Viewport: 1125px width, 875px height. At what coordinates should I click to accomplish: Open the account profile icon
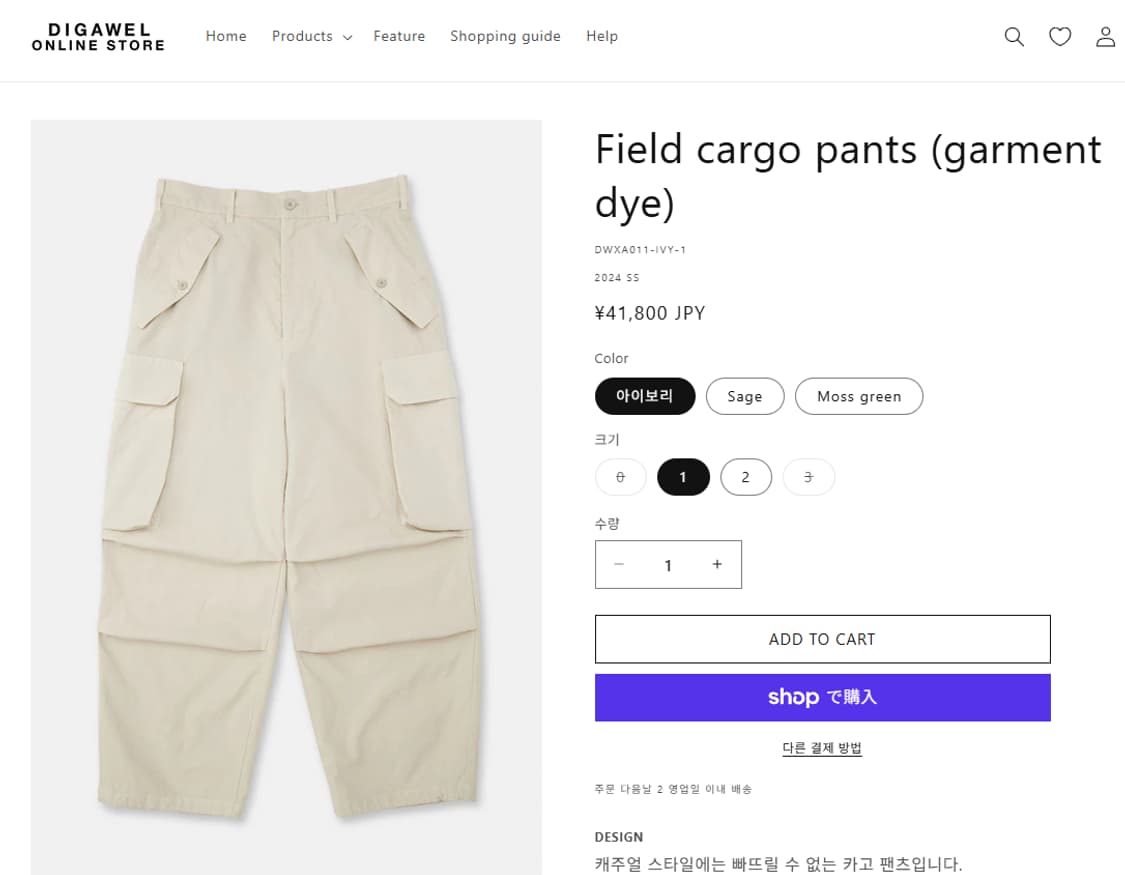1105,36
